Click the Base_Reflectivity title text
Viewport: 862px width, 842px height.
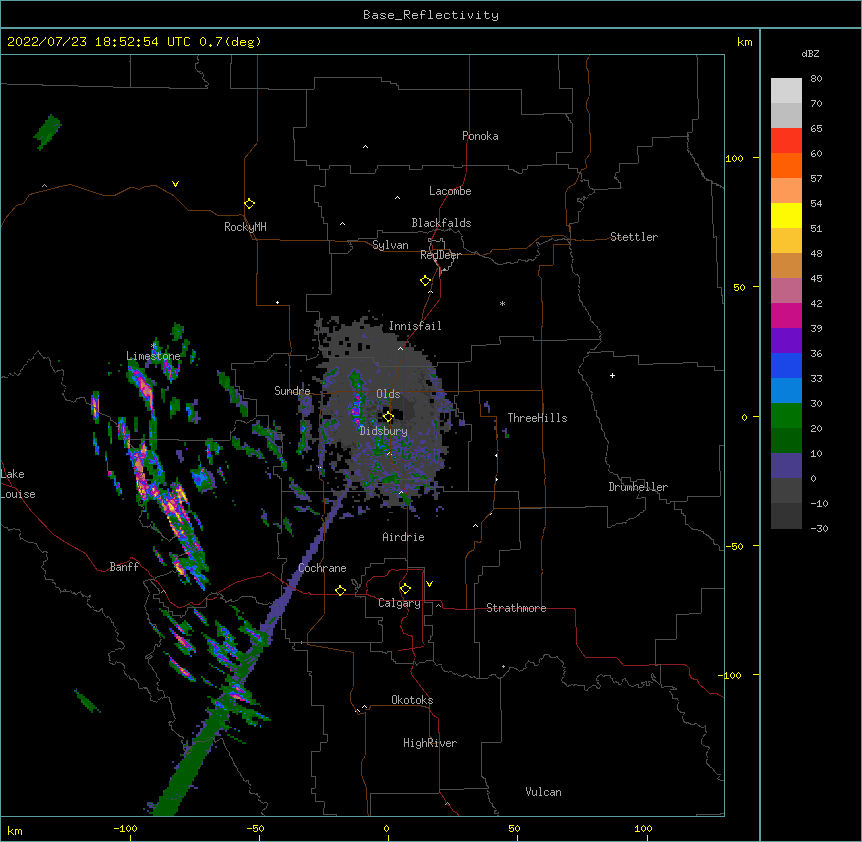pos(431,15)
